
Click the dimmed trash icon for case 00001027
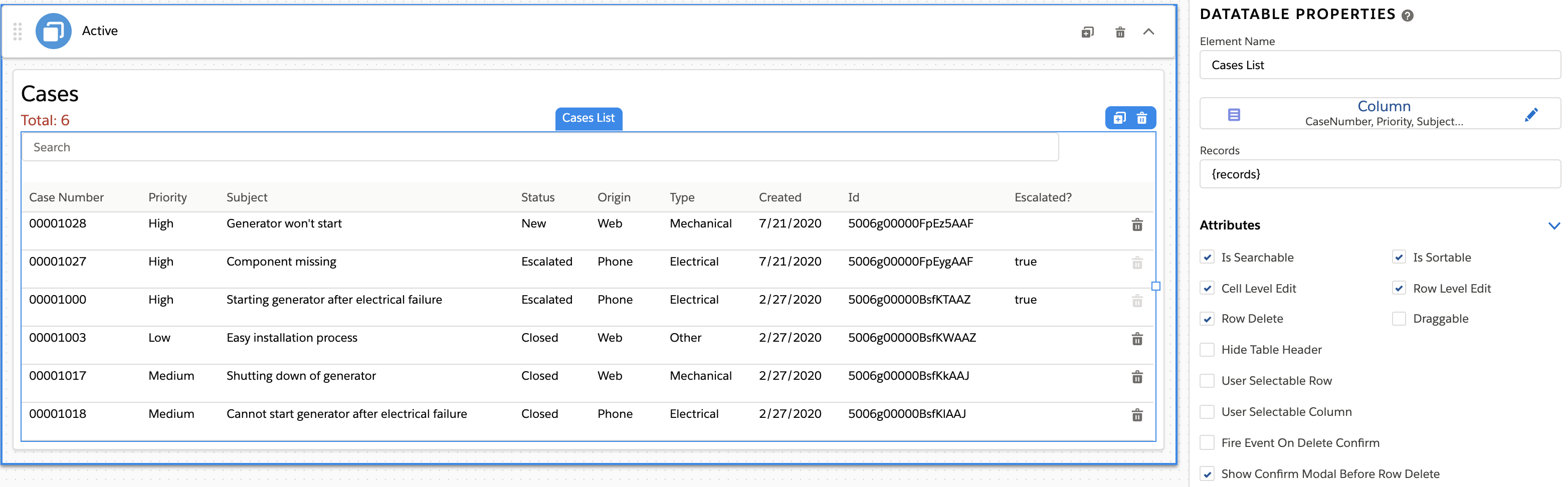click(x=1137, y=263)
